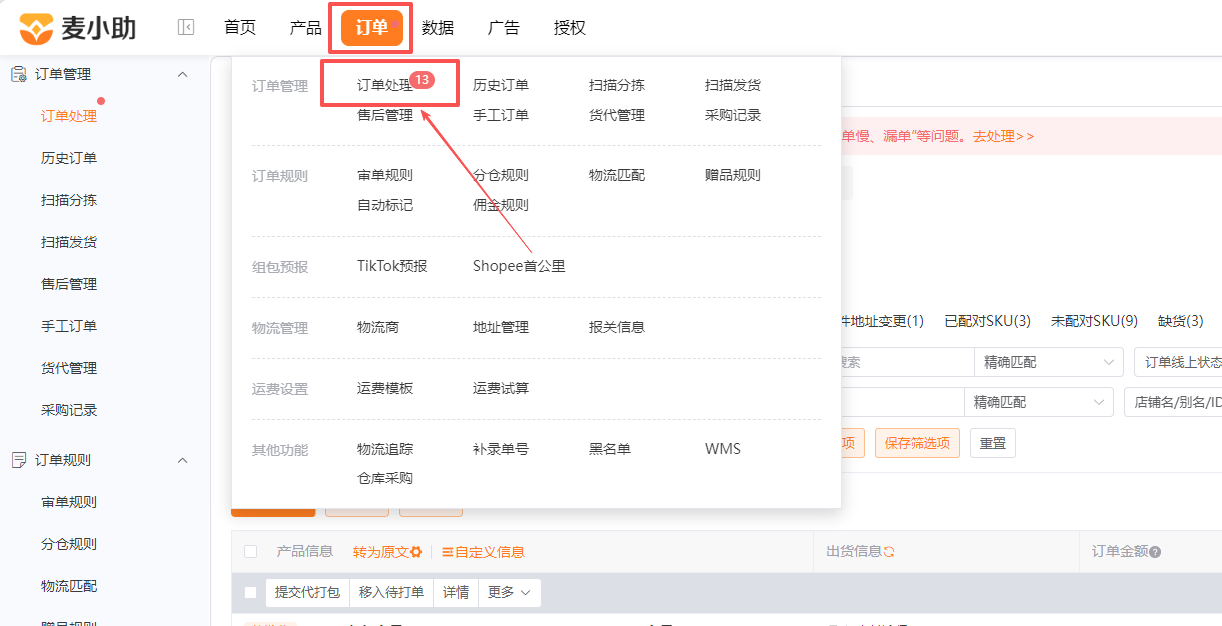
Task: Tick the checkbox before 提交代打包
Action: (x=250, y=592)
